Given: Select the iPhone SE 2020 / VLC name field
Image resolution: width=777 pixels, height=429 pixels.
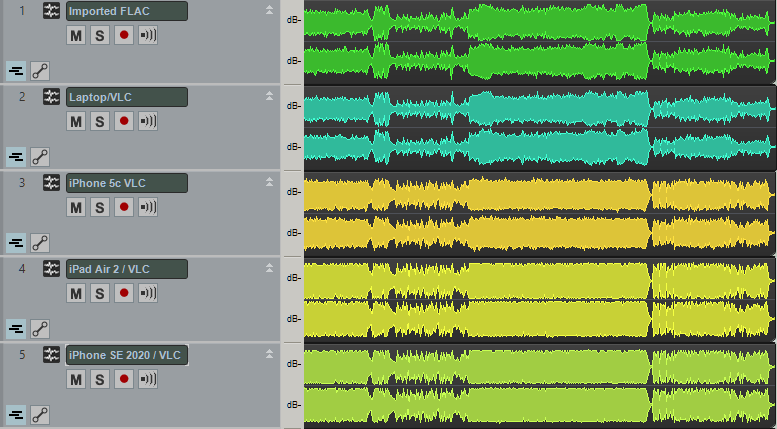Looking at the screenshot, I should click(x=127, y=355).
